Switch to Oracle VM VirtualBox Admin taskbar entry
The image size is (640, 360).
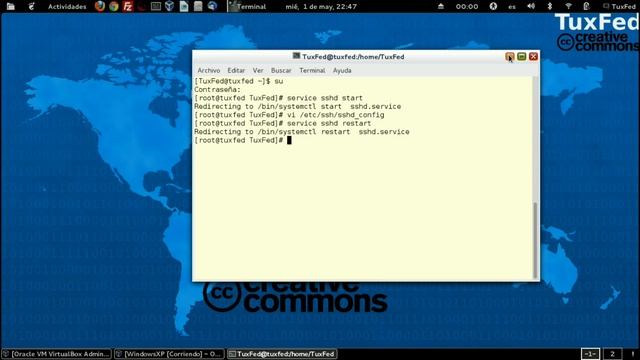pyautogui.click(x=57, y=354)
